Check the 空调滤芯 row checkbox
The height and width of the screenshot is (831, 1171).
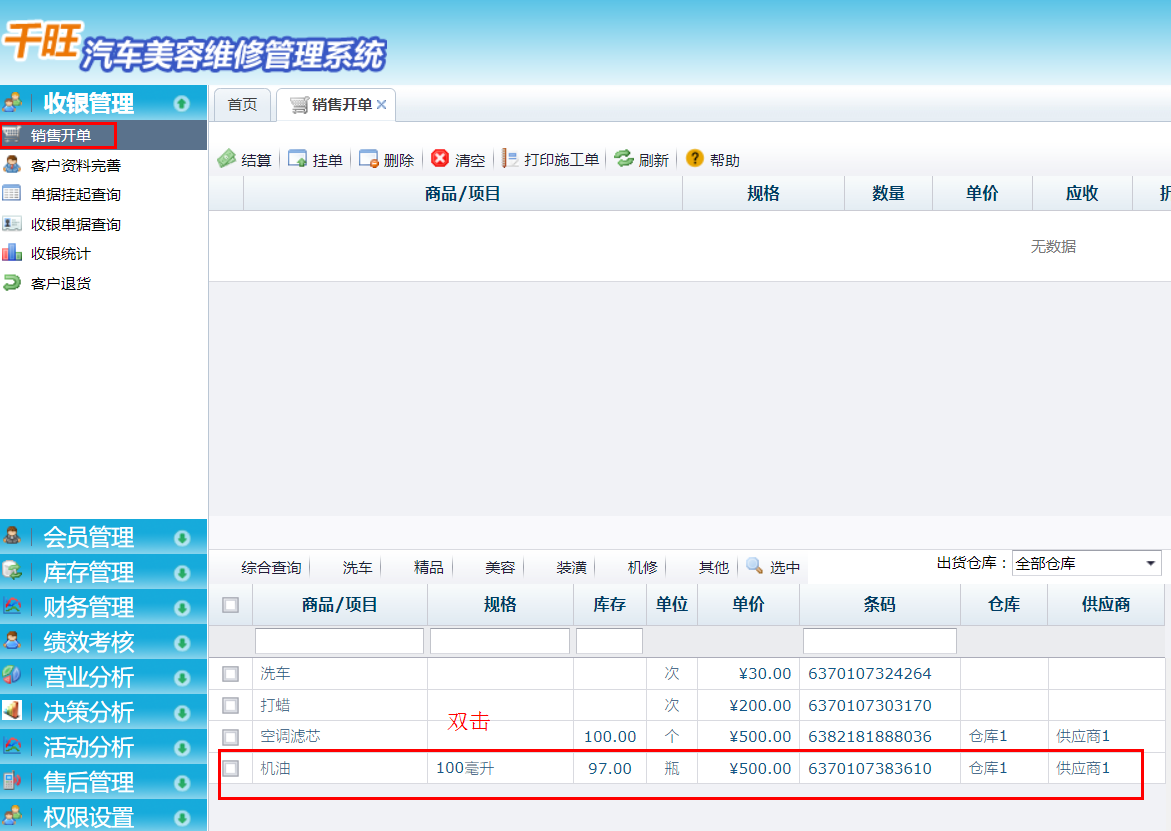pos(231,737)
